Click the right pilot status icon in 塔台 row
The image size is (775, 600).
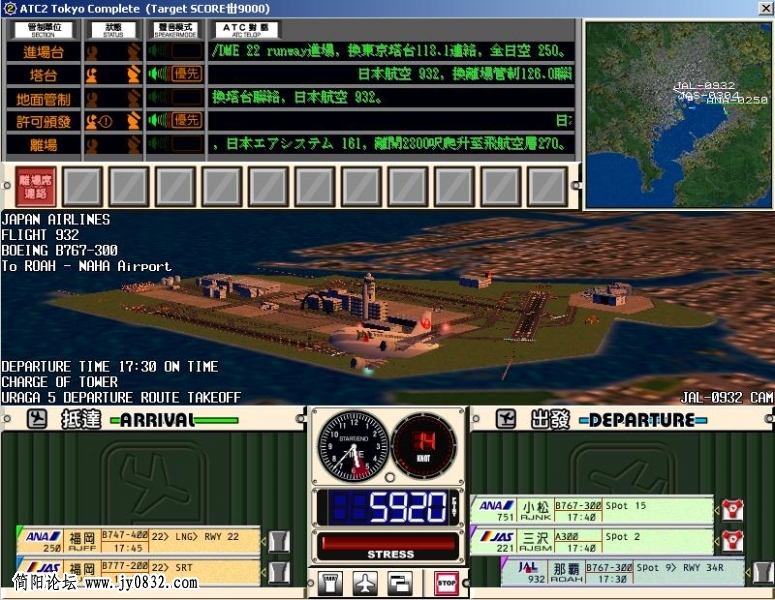[133, 75]
